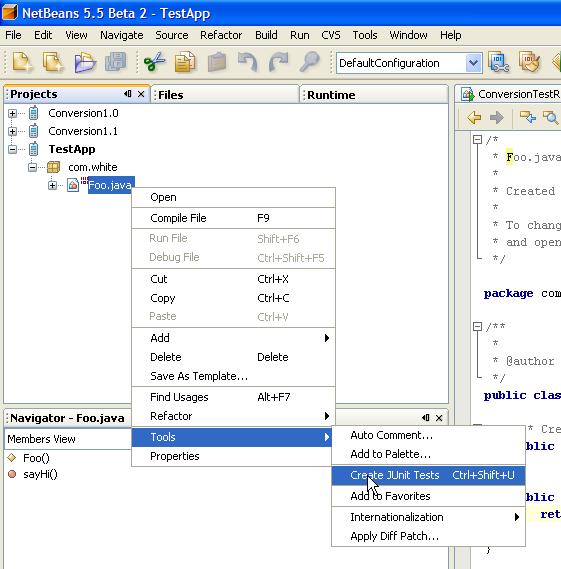Collapse the TestApp project node

coord(12,149)
